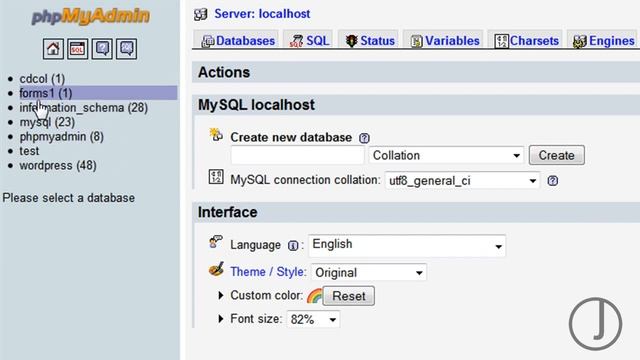Expand the Font size triangle
The height and width of the screenshot is (360, 640).
click(x=221, y=318)
